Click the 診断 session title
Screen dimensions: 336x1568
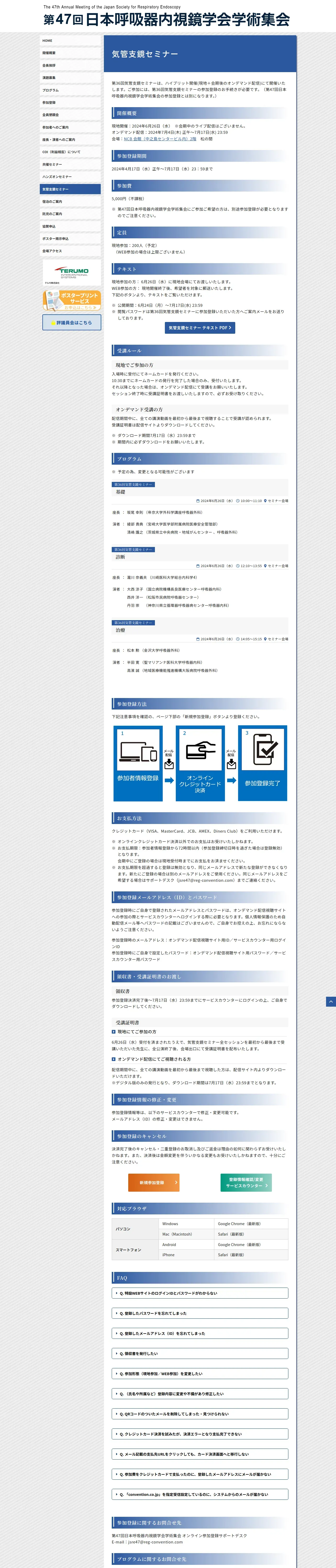click(x=121, y=557)
